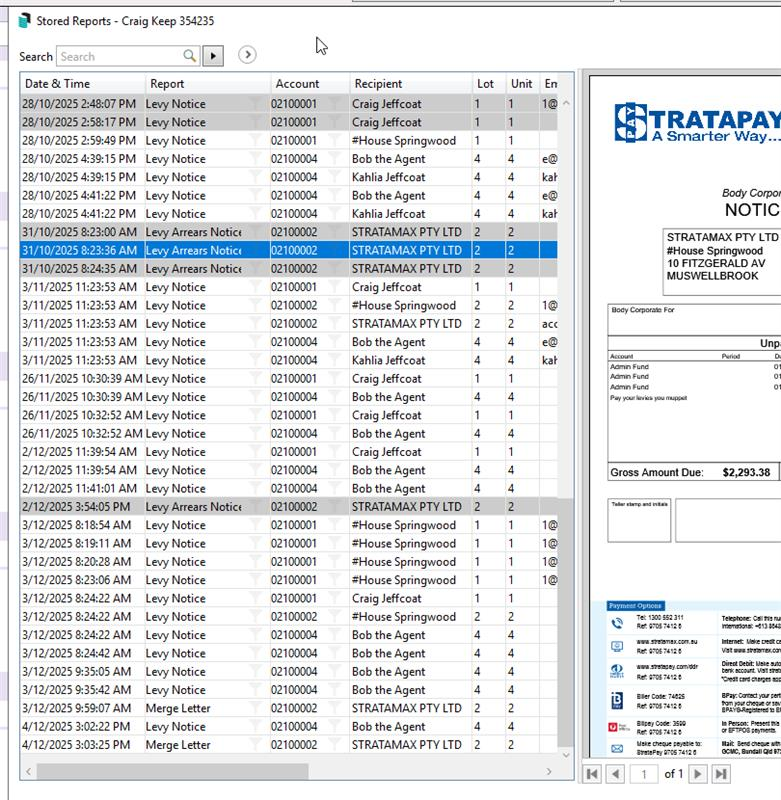Go to previous page in report preview

616,774
